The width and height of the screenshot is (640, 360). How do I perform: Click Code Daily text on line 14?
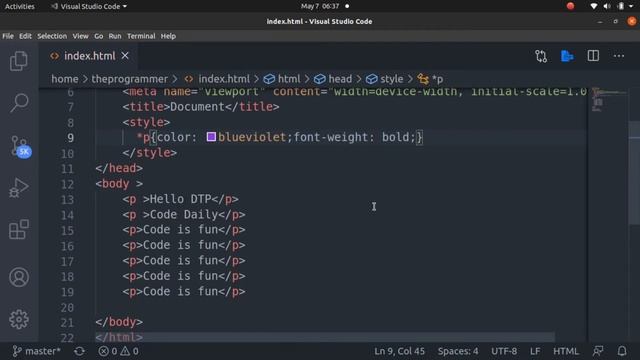184,215
